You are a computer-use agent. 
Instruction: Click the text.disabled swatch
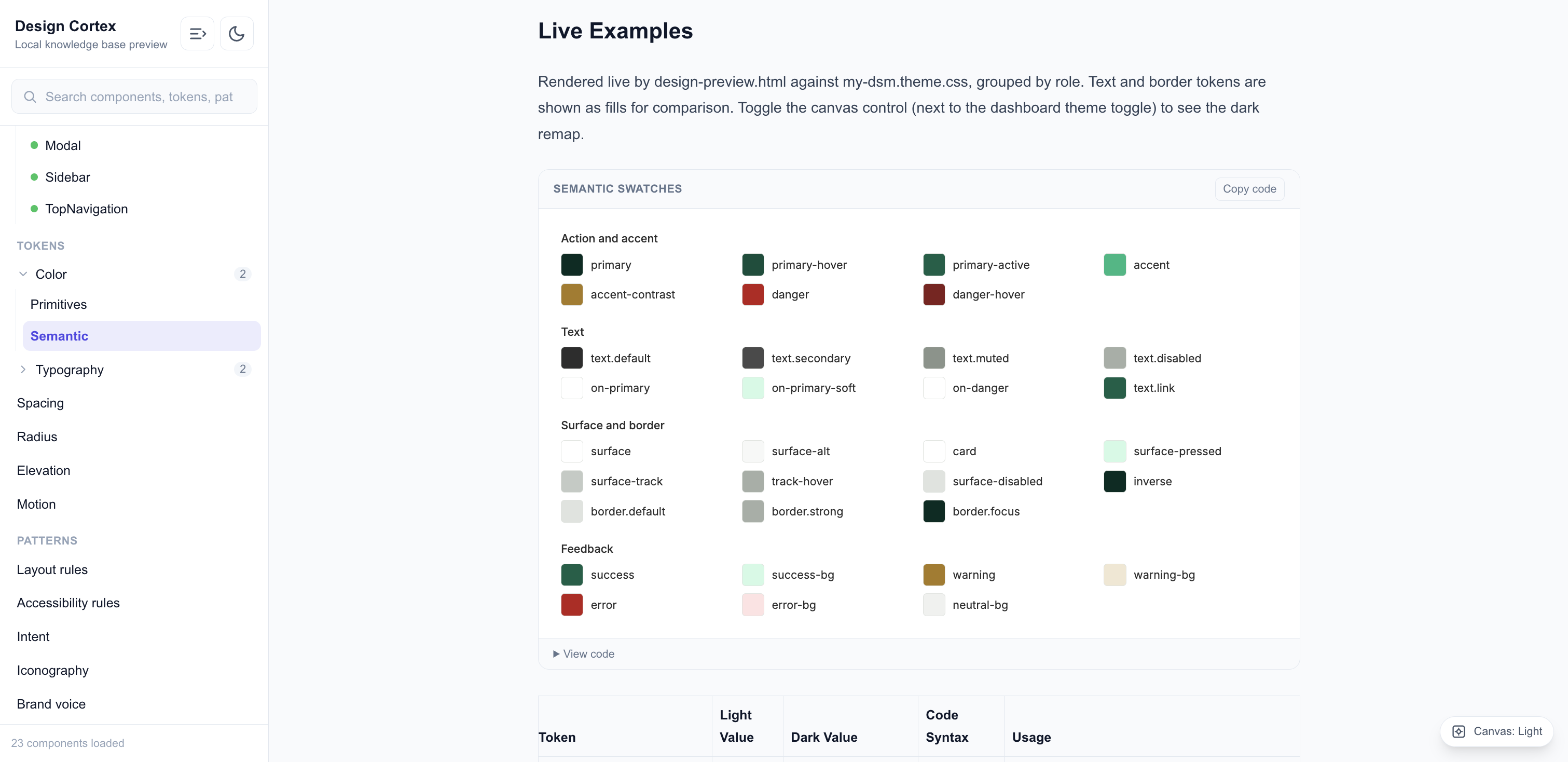pos(1115,358)
